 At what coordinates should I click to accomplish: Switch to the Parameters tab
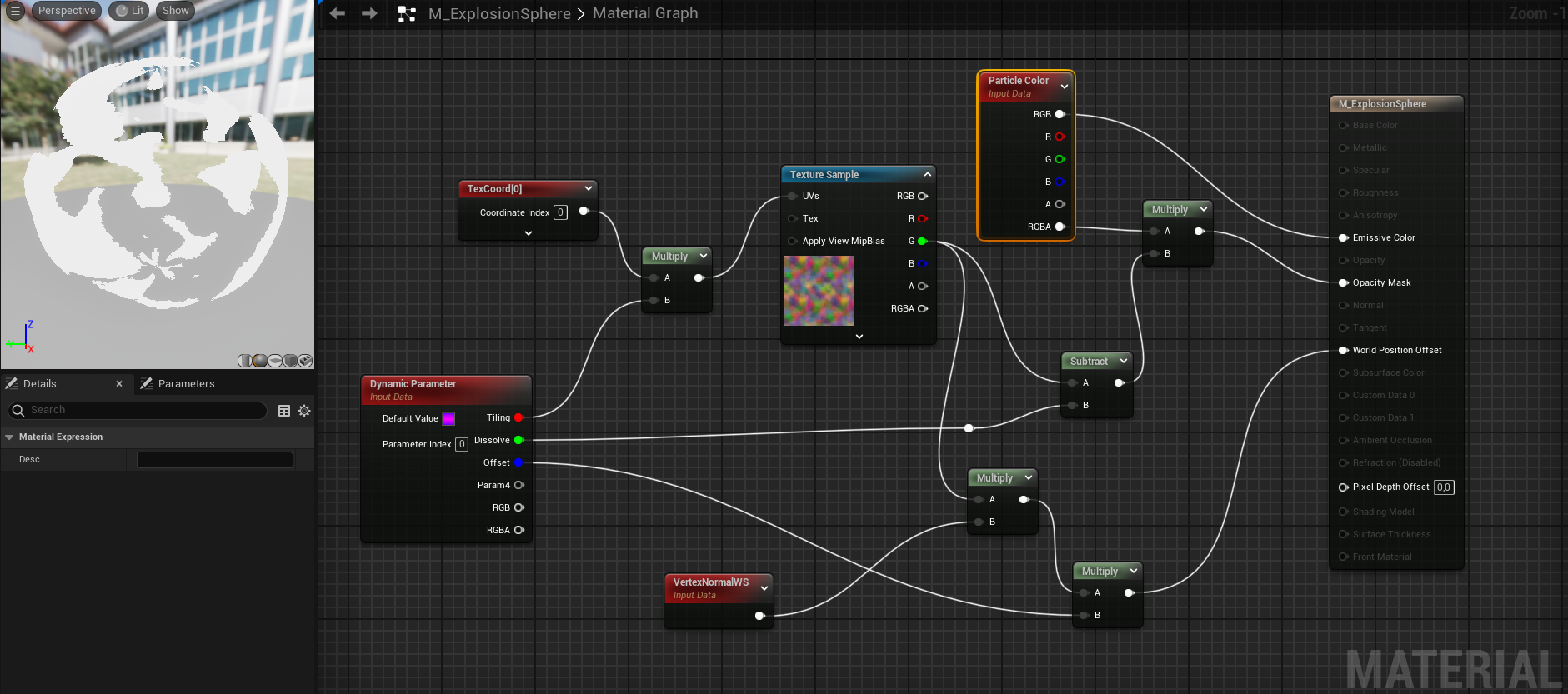pyautogui.click(x=185, y=384)
